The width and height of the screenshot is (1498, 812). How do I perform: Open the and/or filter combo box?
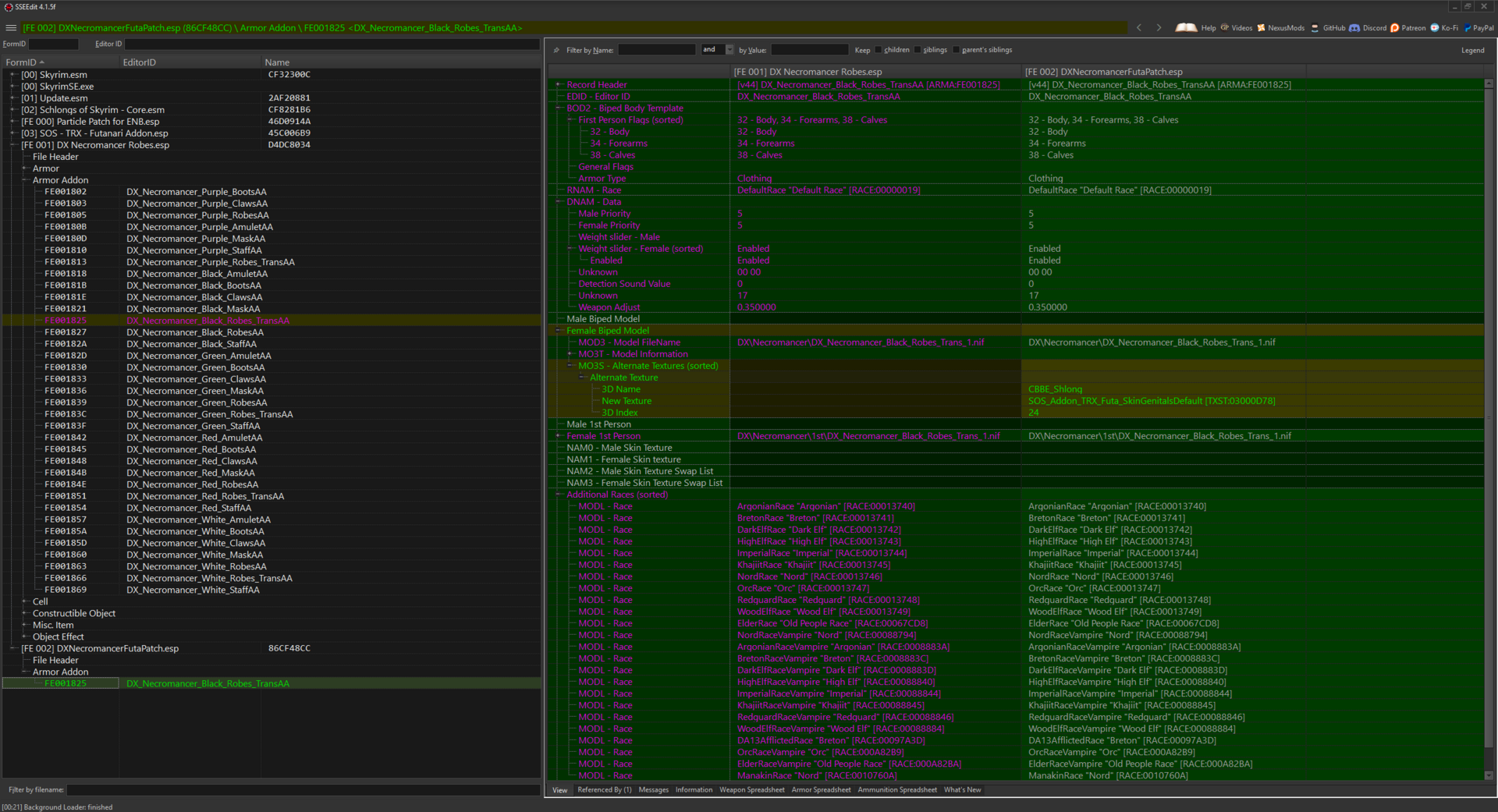coord(718,50)
